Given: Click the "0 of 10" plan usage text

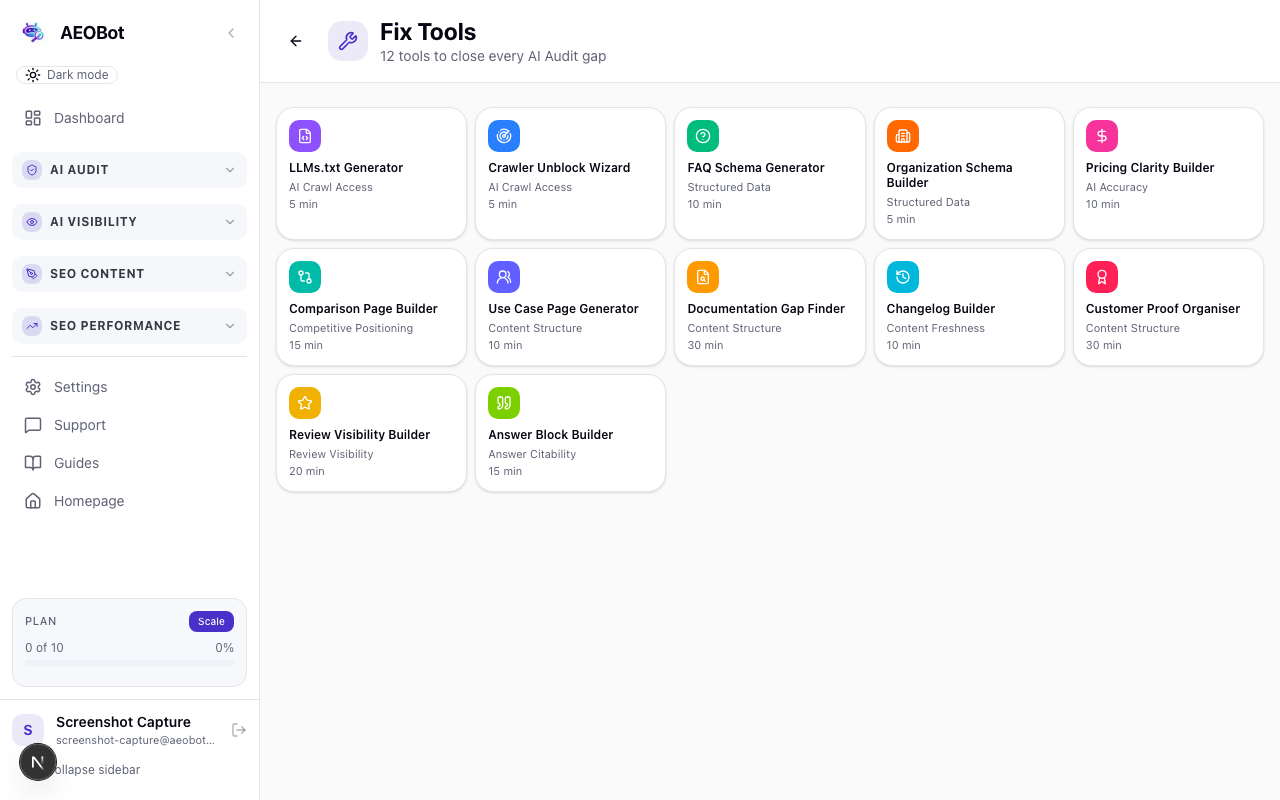Looking at the screenshot, I should 44,648.
